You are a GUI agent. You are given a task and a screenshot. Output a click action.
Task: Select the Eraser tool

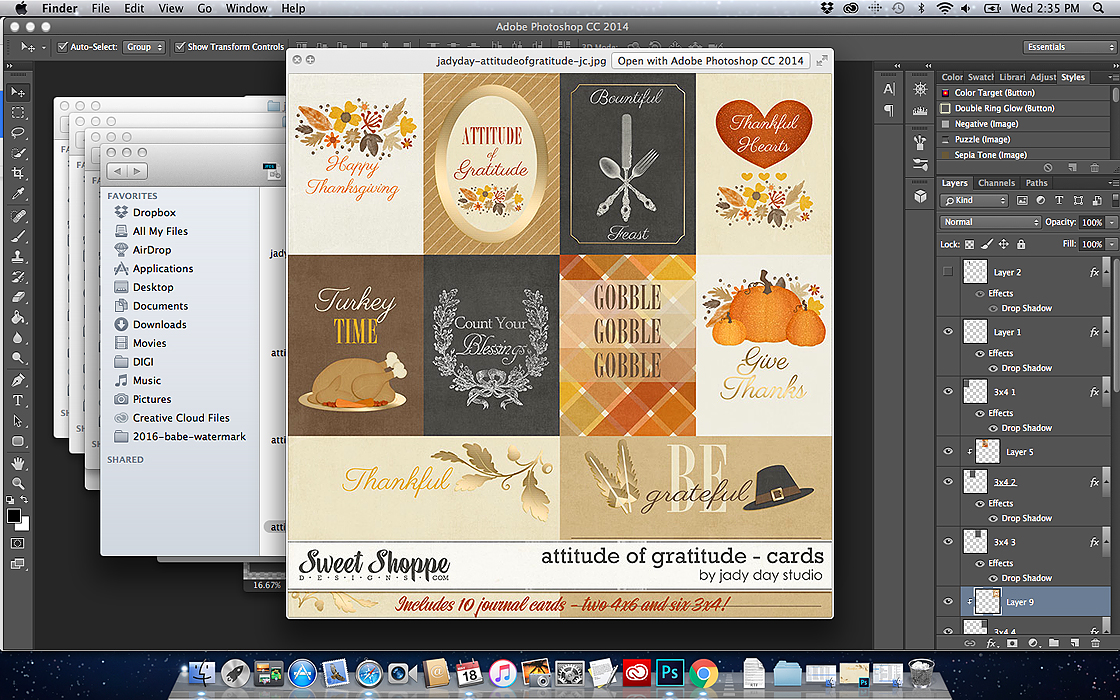click(x=18, y=297)
